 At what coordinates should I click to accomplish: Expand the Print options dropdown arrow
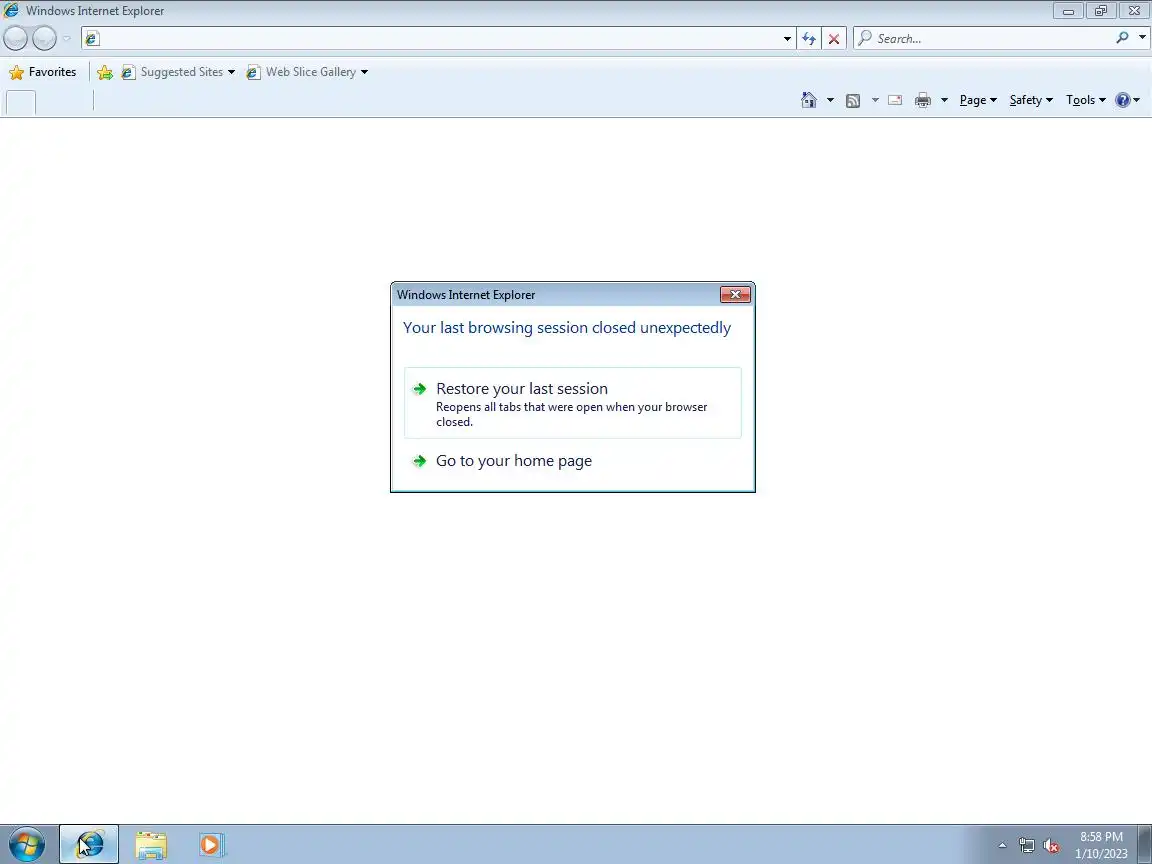[944, 100]
